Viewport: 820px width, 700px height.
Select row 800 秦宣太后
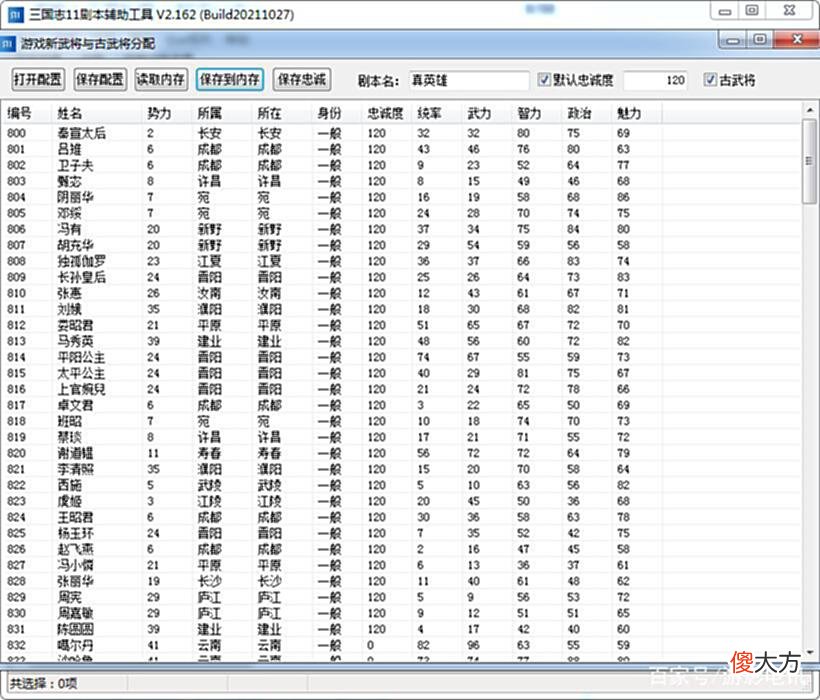click(x=402, y=133)
